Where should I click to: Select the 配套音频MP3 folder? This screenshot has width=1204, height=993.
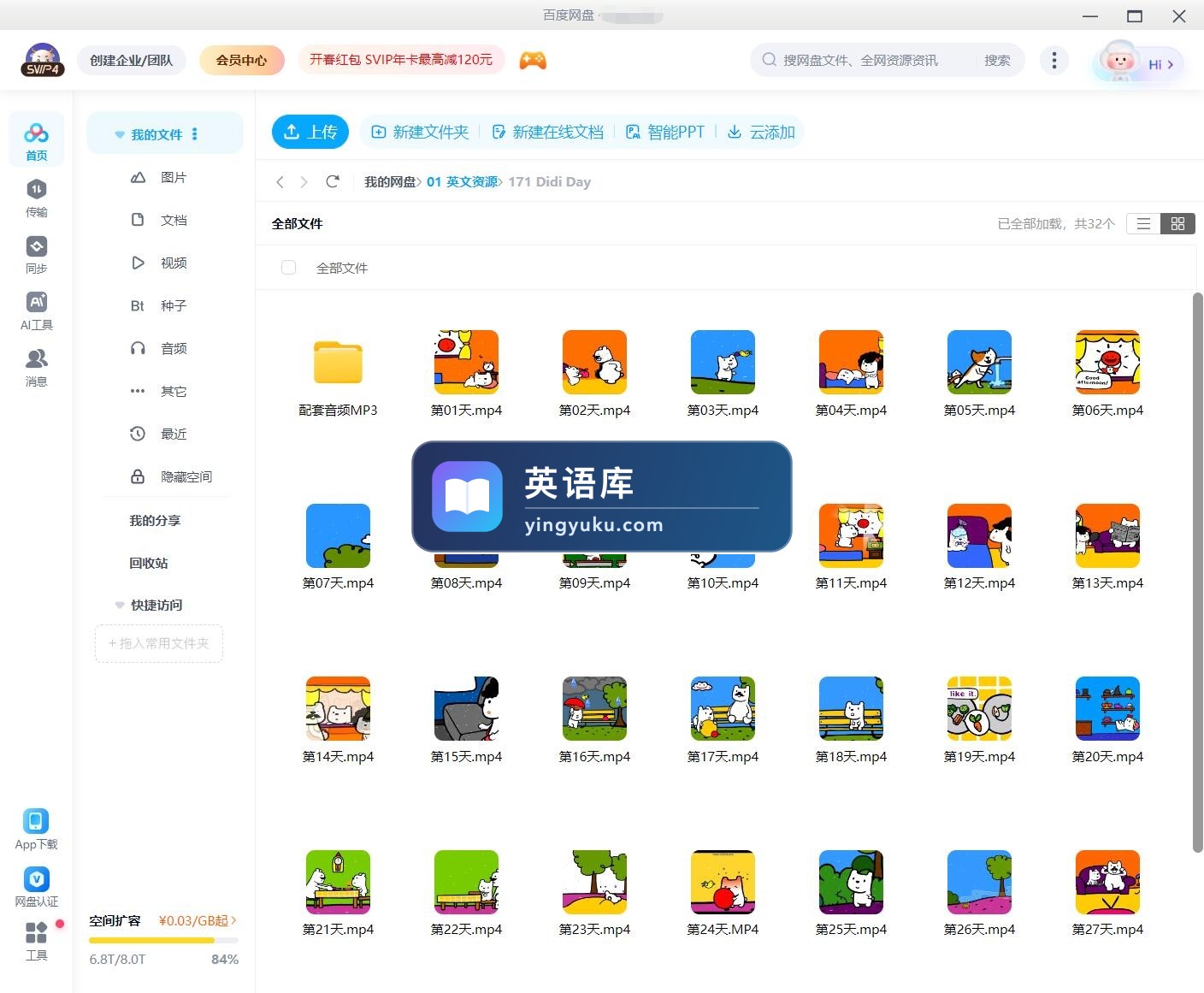(338, 363)
